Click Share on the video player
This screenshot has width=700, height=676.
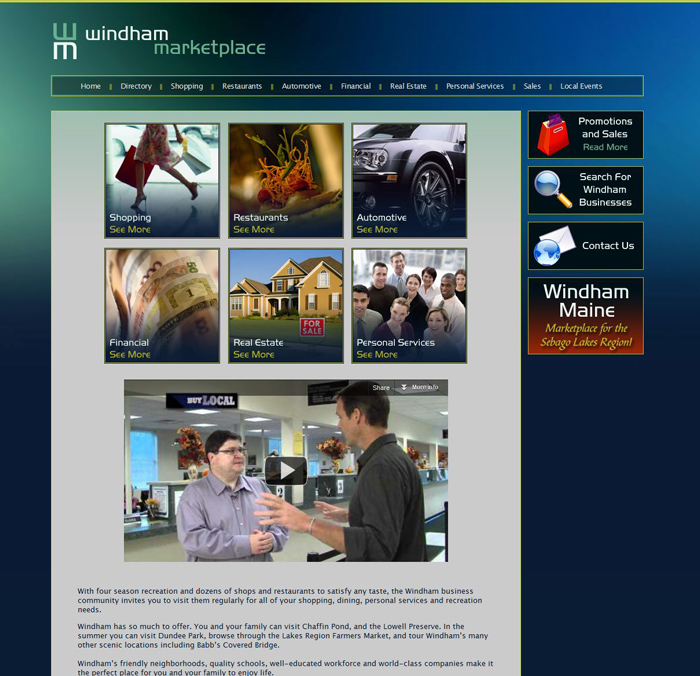tap(381, 388)
